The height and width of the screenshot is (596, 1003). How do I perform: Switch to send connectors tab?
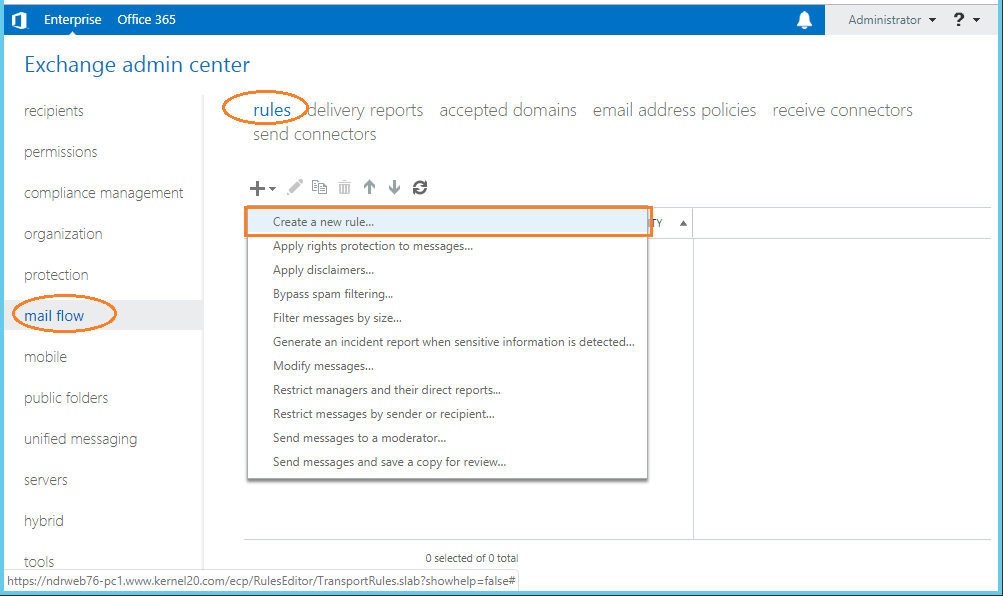pos(315,134)
